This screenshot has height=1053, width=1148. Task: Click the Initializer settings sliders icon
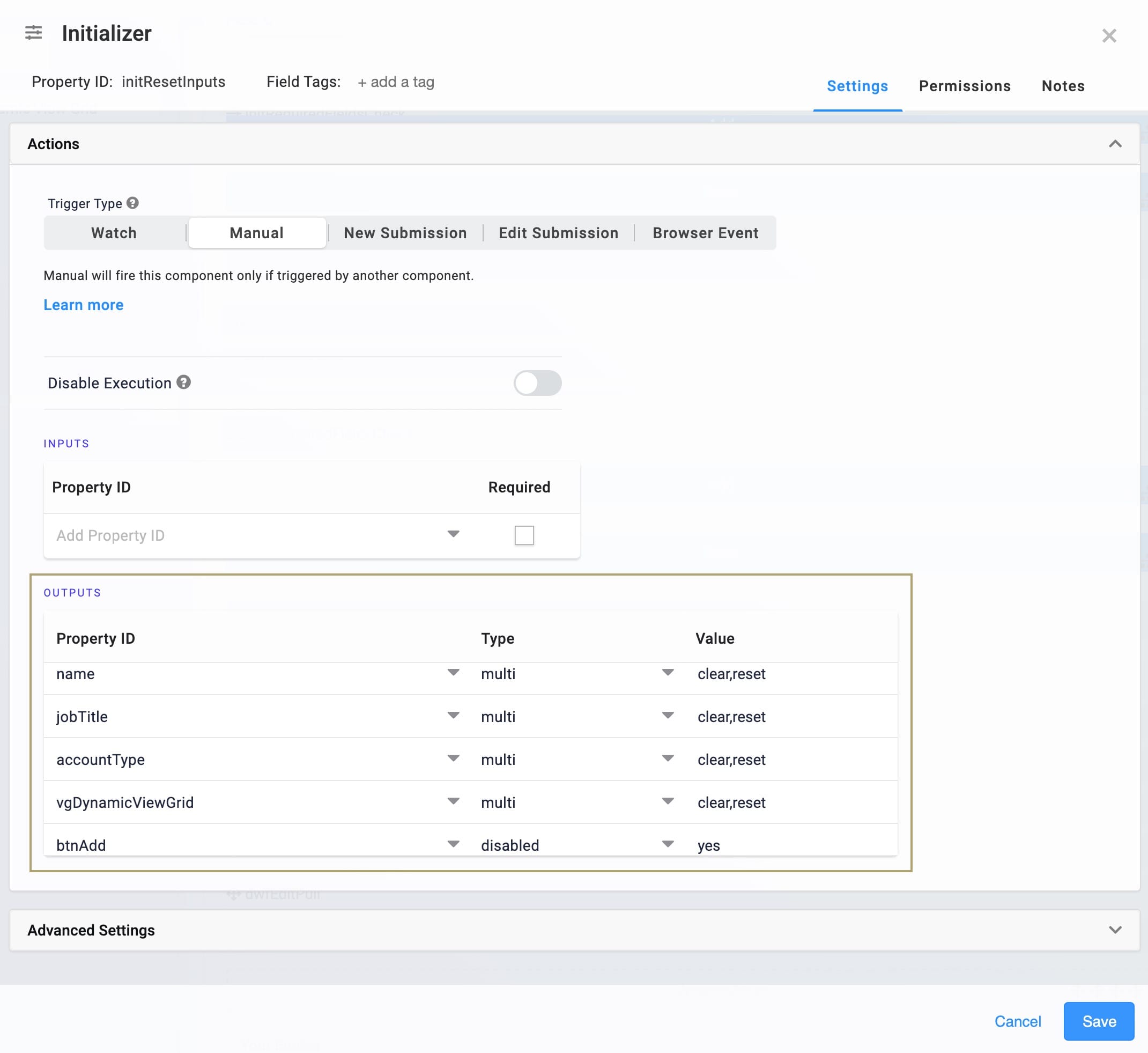point(34,33)
